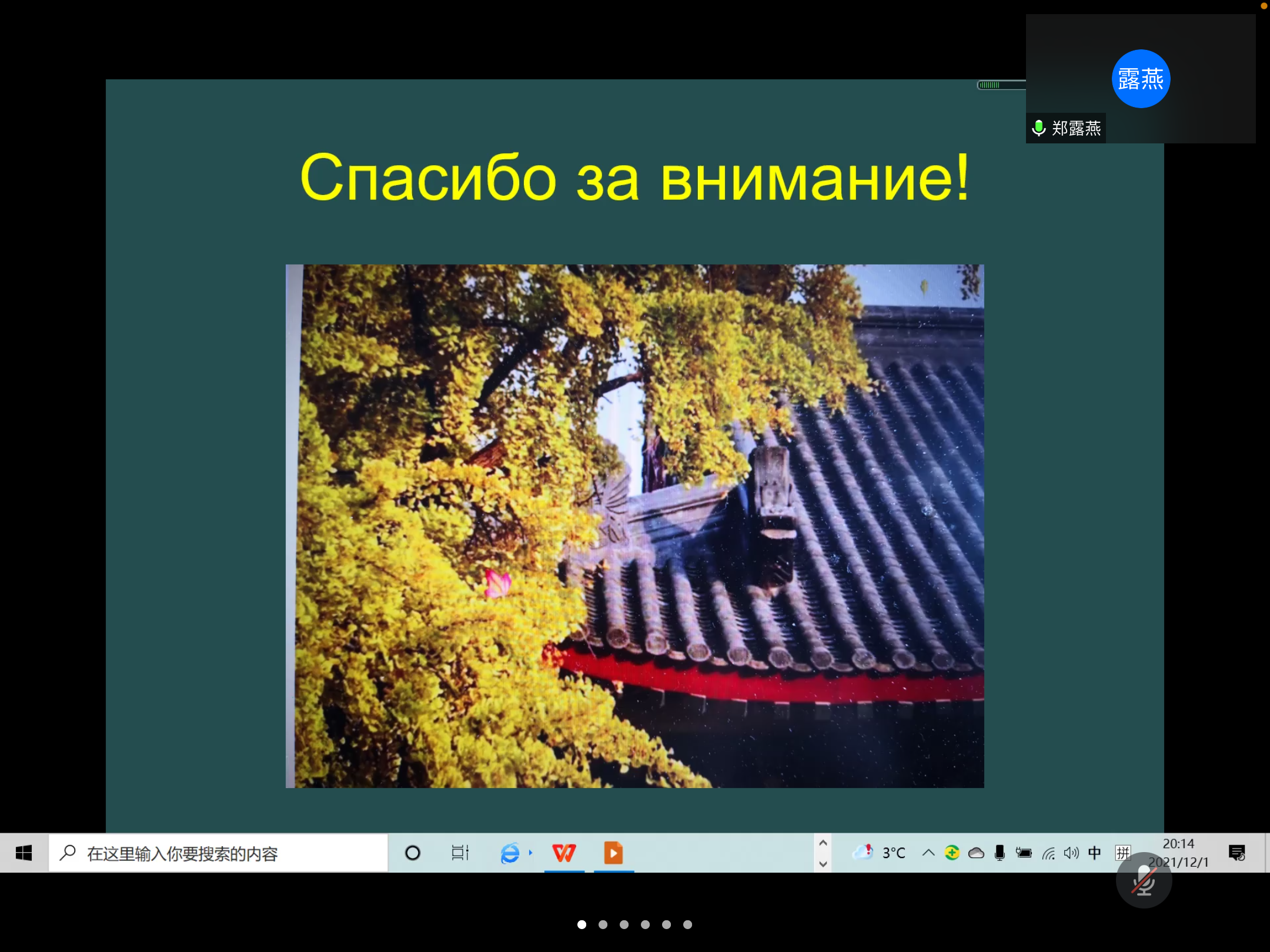Click the OneDrive cloud tray icon
The height and width of the screenshot is (952, 1270).
[x=976, y=853]
